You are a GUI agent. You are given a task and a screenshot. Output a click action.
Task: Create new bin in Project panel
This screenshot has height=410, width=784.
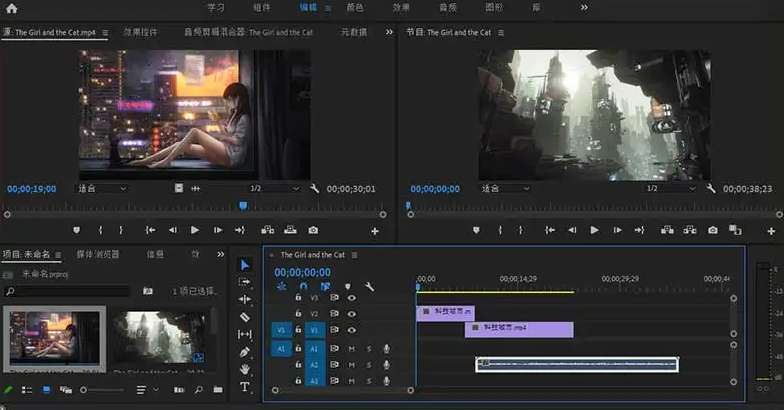218,390
